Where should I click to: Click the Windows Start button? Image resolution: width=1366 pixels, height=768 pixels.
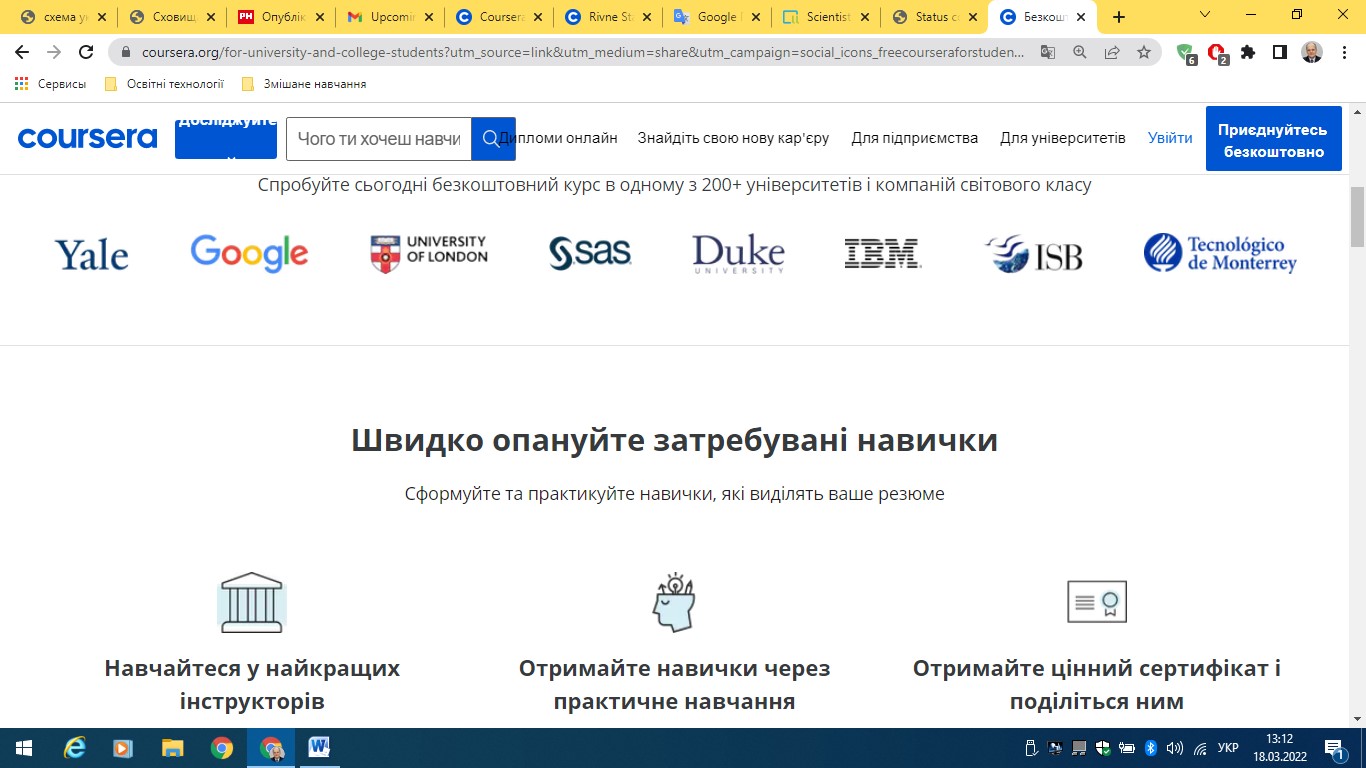coord(24,747)
